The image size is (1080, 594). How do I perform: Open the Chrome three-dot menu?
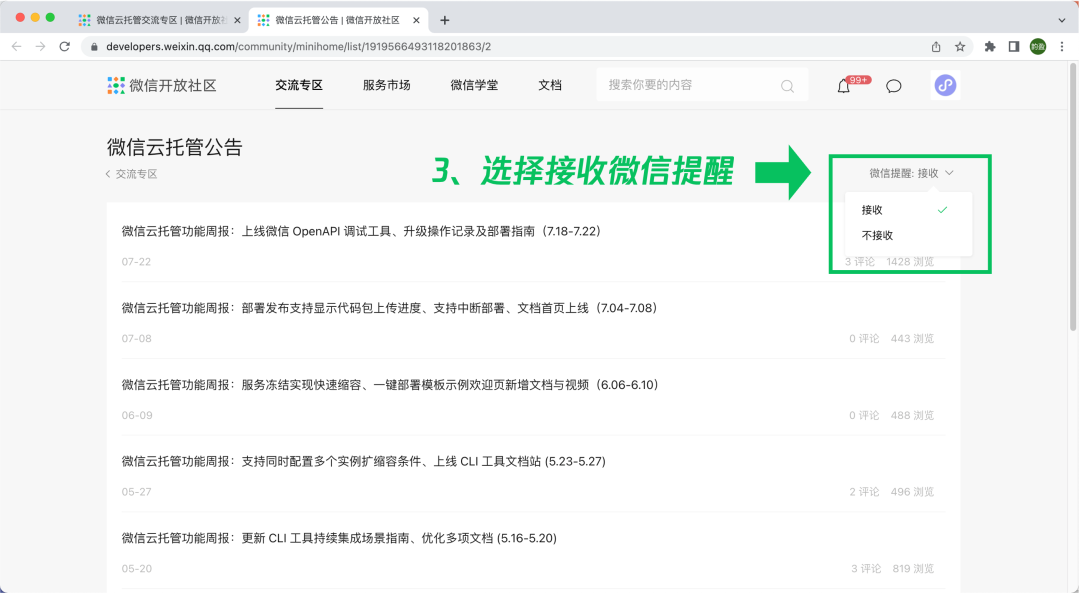pos(1062,47)
